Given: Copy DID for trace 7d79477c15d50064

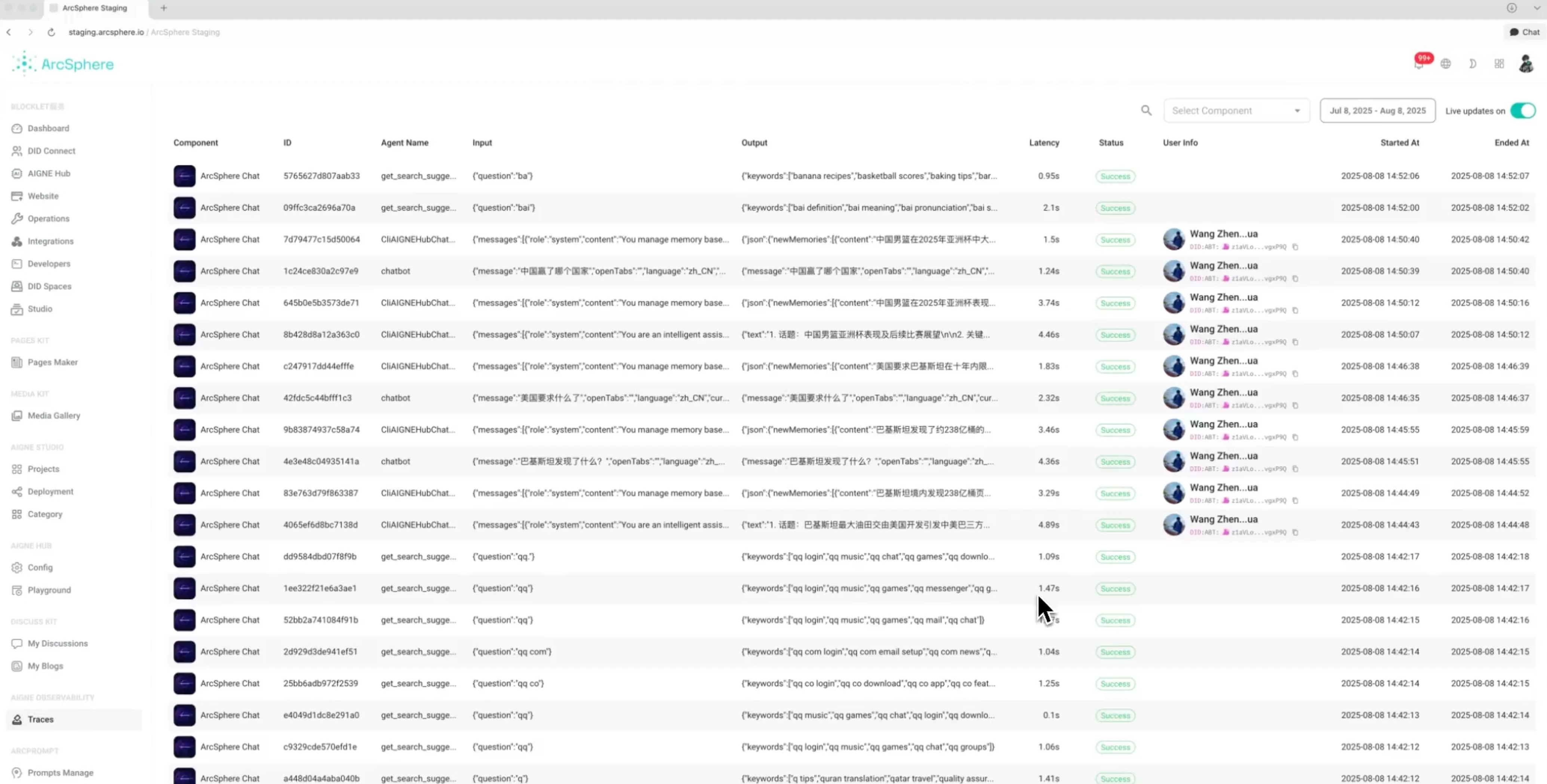Looking at the screenshot, I should point(1295,247).
